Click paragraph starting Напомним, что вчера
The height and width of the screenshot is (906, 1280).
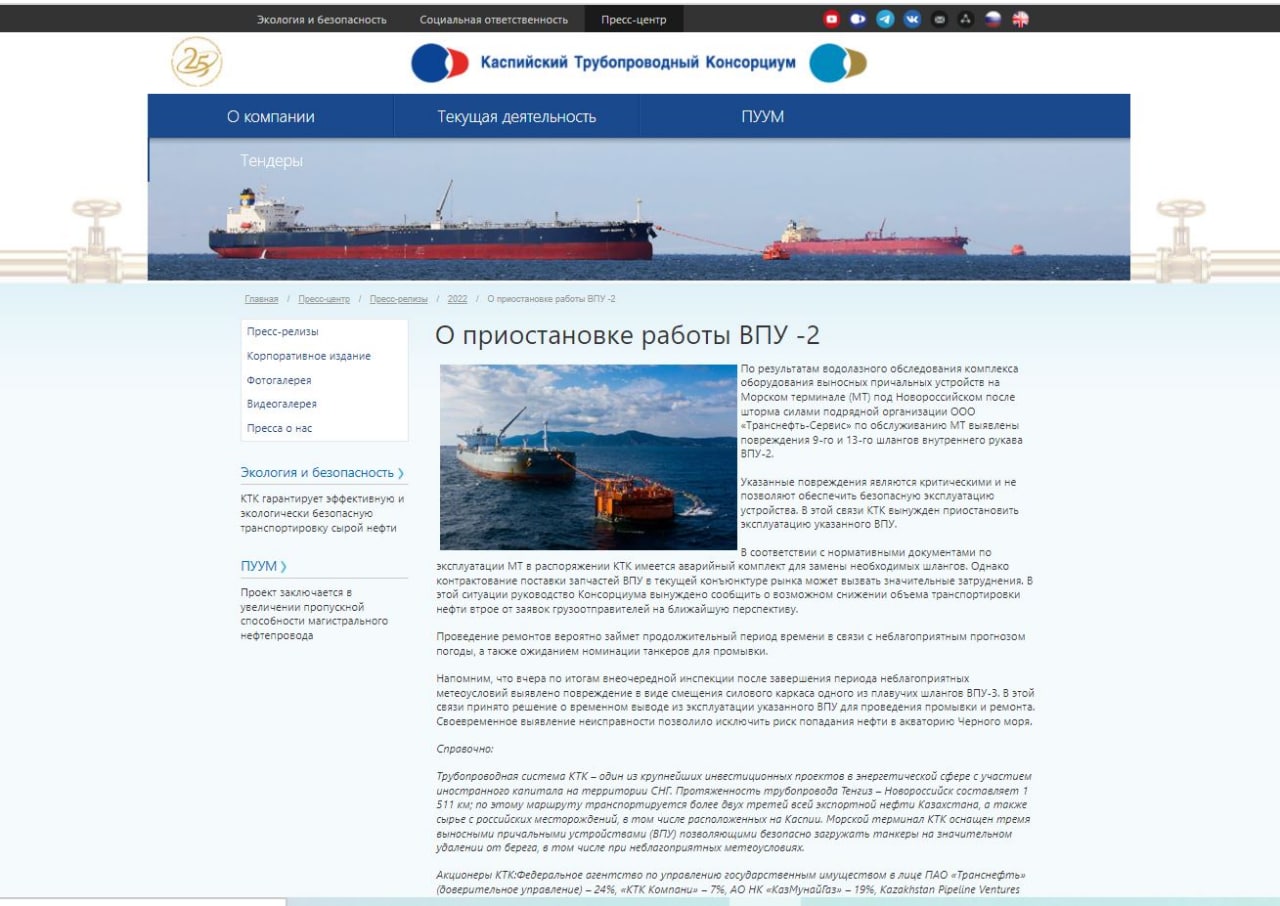tap(736, 700)
